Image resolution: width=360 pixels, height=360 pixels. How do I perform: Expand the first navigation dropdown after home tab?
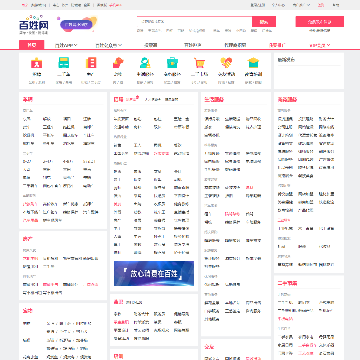(66, 45)
